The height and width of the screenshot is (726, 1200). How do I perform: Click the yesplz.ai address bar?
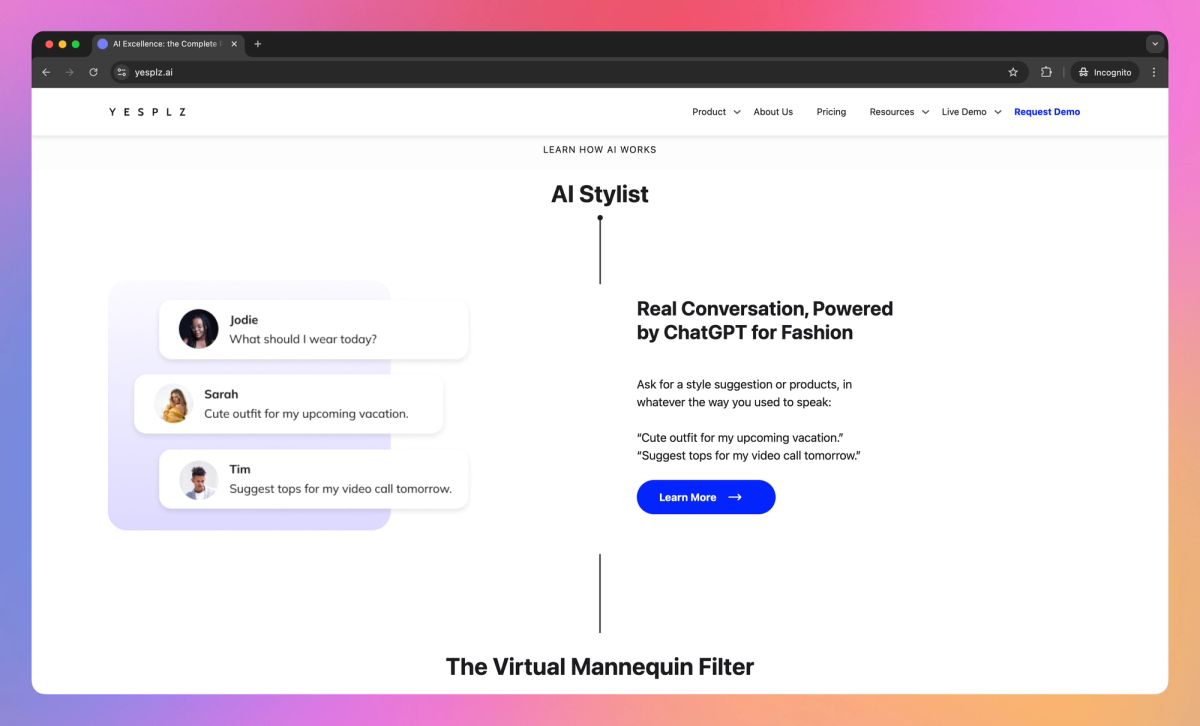point(570,72)
